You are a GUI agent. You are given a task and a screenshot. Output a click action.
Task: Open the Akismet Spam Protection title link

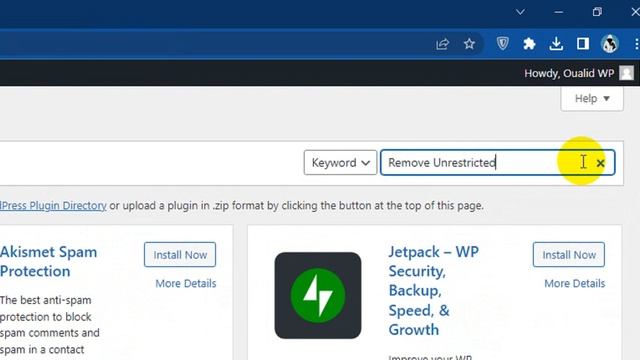coord(49,261)
